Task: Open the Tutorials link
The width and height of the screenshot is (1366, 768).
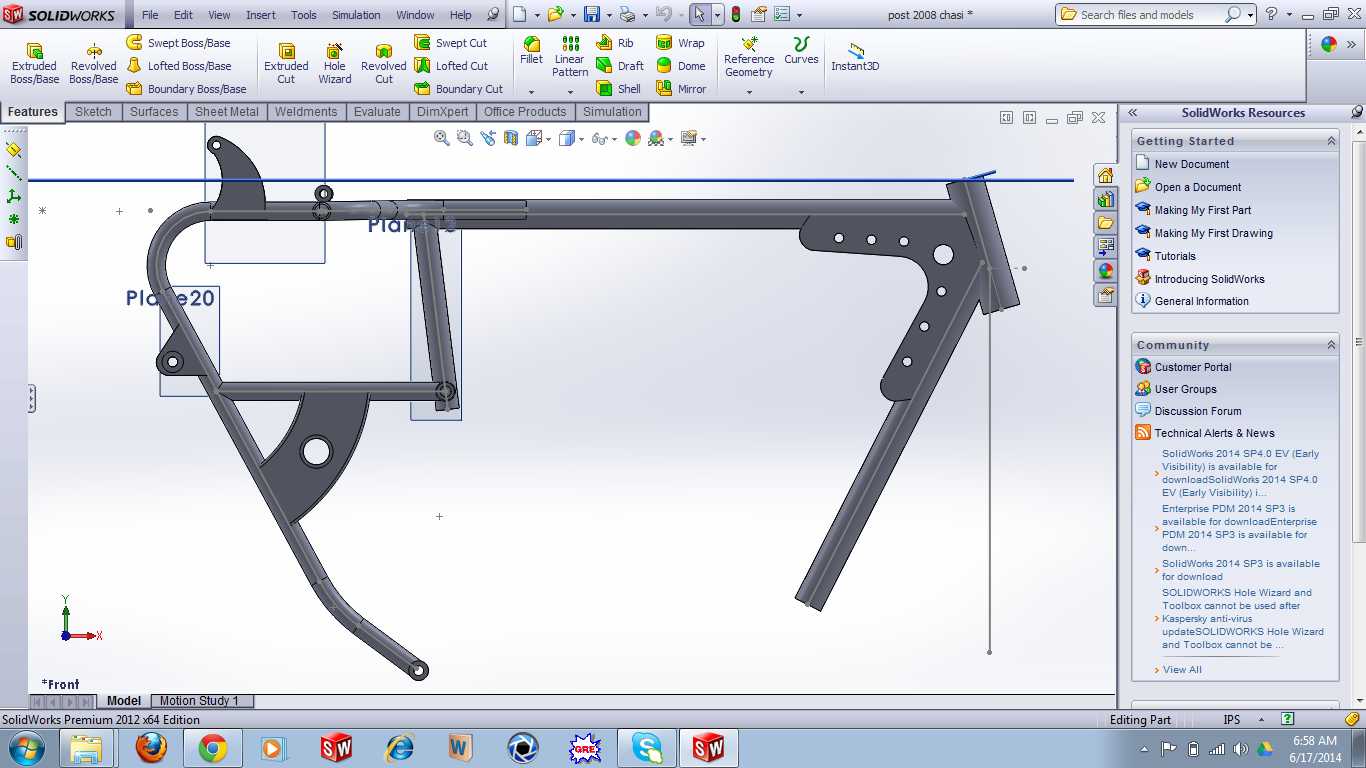Action: (x=1175, y=256)
